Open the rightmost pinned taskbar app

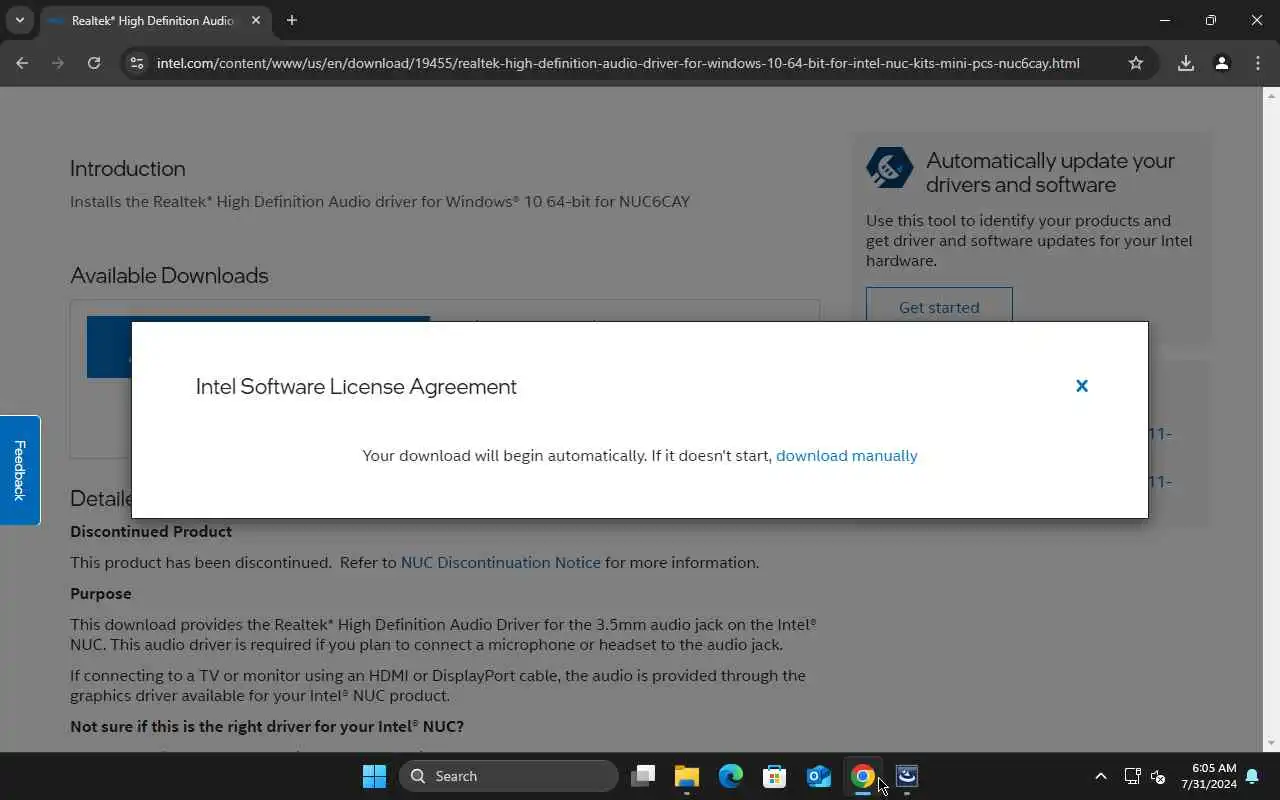coord(907,776)
